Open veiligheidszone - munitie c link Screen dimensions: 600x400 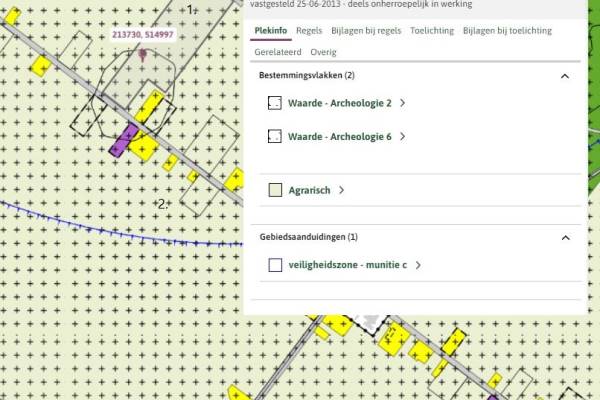click(x=347, y=265)
